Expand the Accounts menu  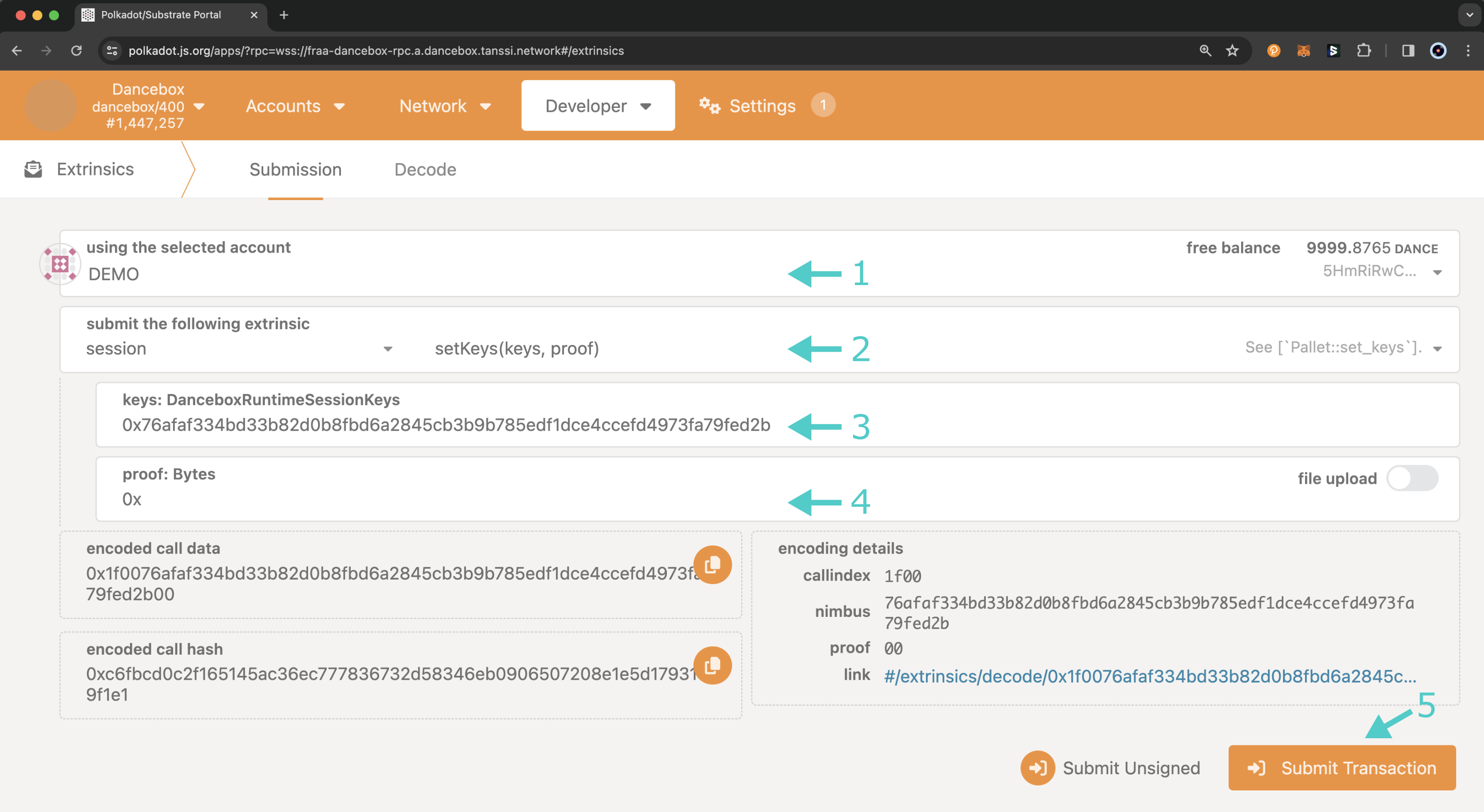click(295, 106)
